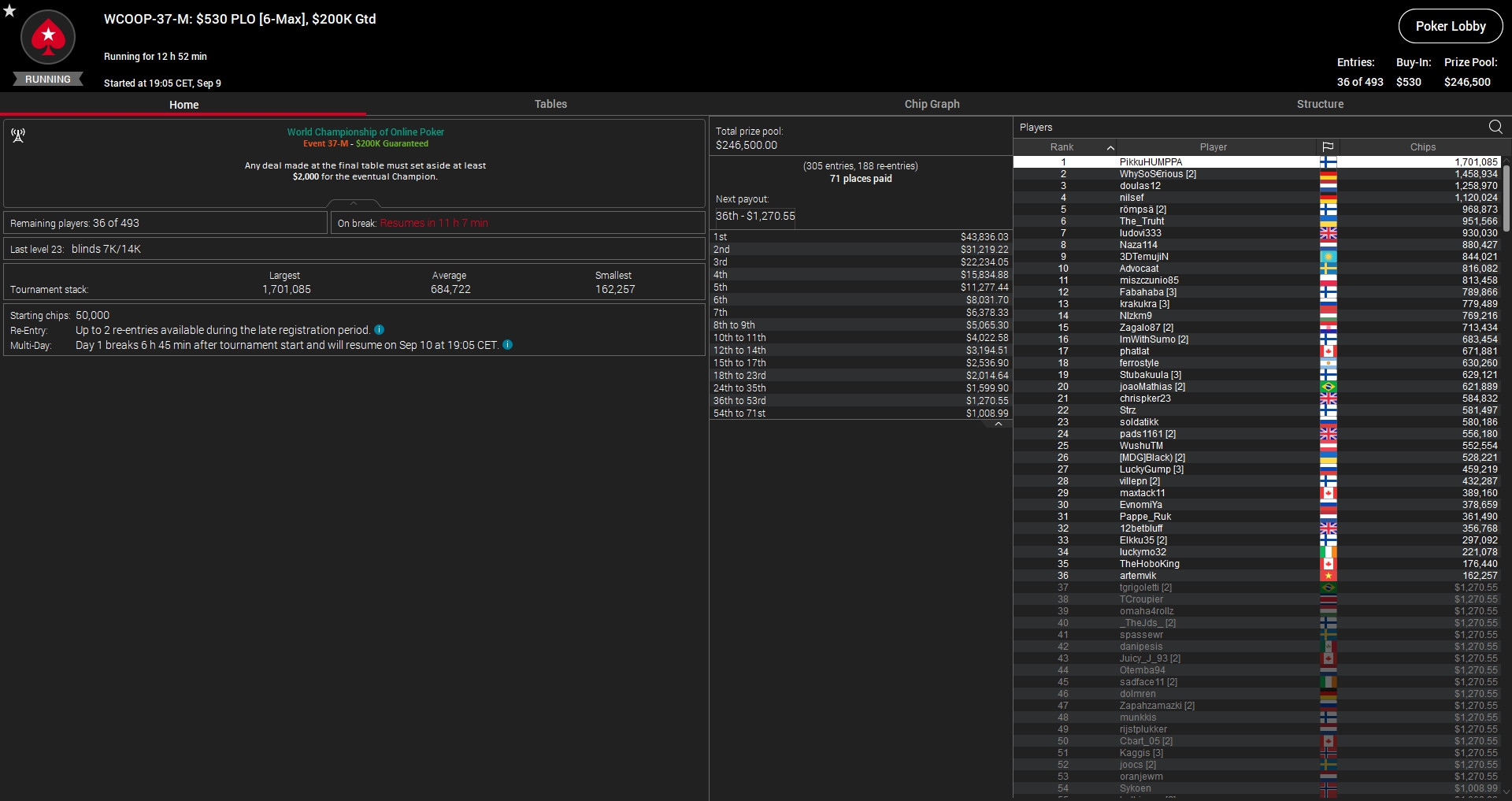
Task: Open the Tables tab
Action: [x=550, y=104]
